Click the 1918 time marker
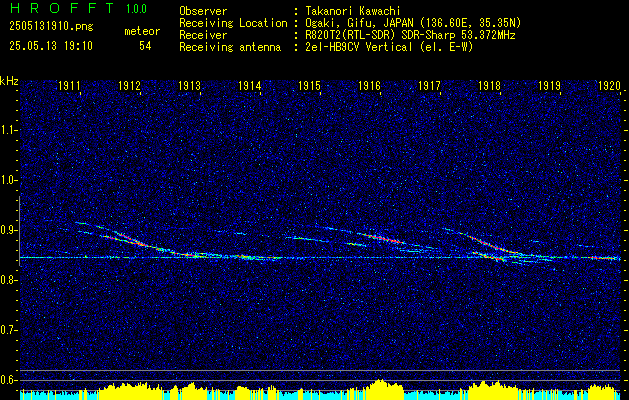The image size is (629, 400). 489,85
